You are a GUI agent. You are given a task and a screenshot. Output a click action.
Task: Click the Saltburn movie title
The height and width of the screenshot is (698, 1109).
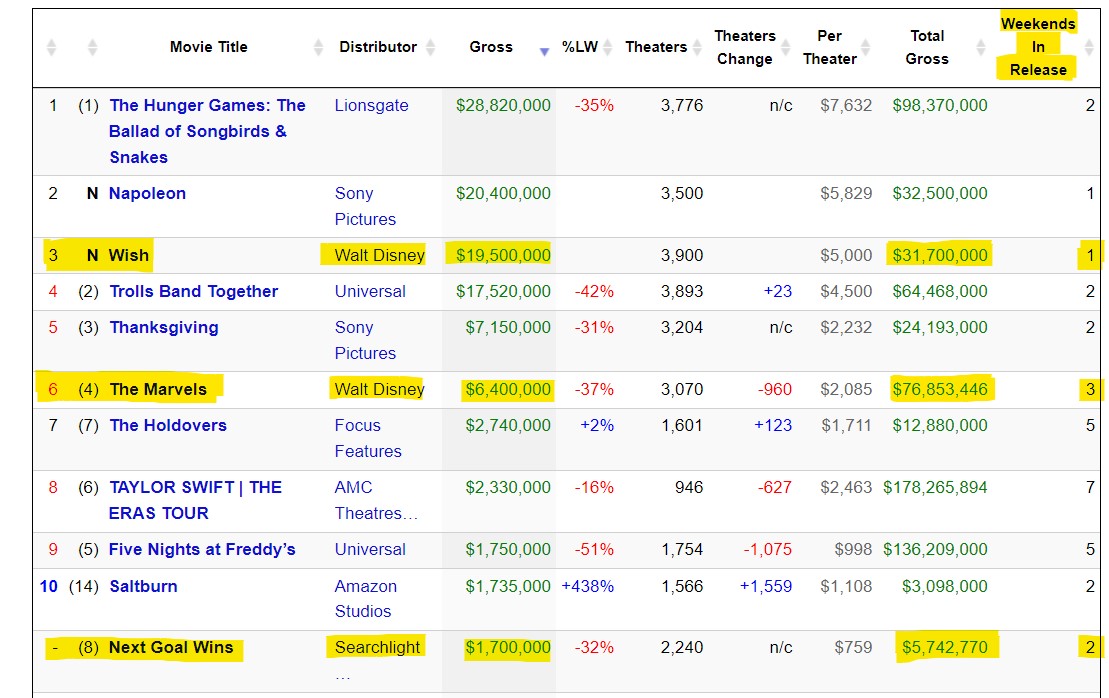pyautogui.click(x=143, y=587)
